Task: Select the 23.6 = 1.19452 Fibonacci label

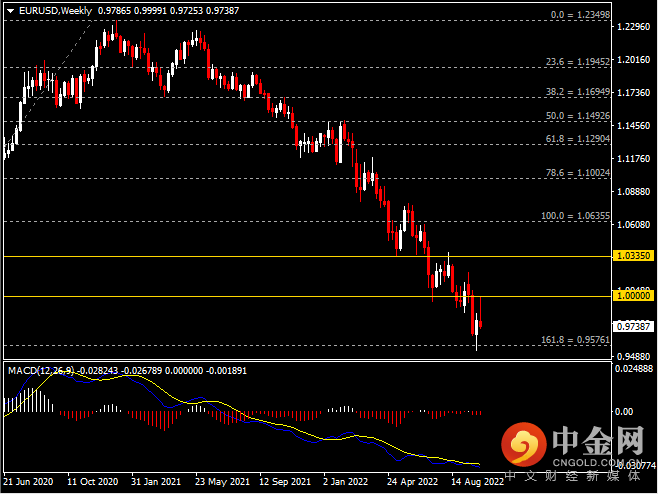Action: tap(578, 62)
